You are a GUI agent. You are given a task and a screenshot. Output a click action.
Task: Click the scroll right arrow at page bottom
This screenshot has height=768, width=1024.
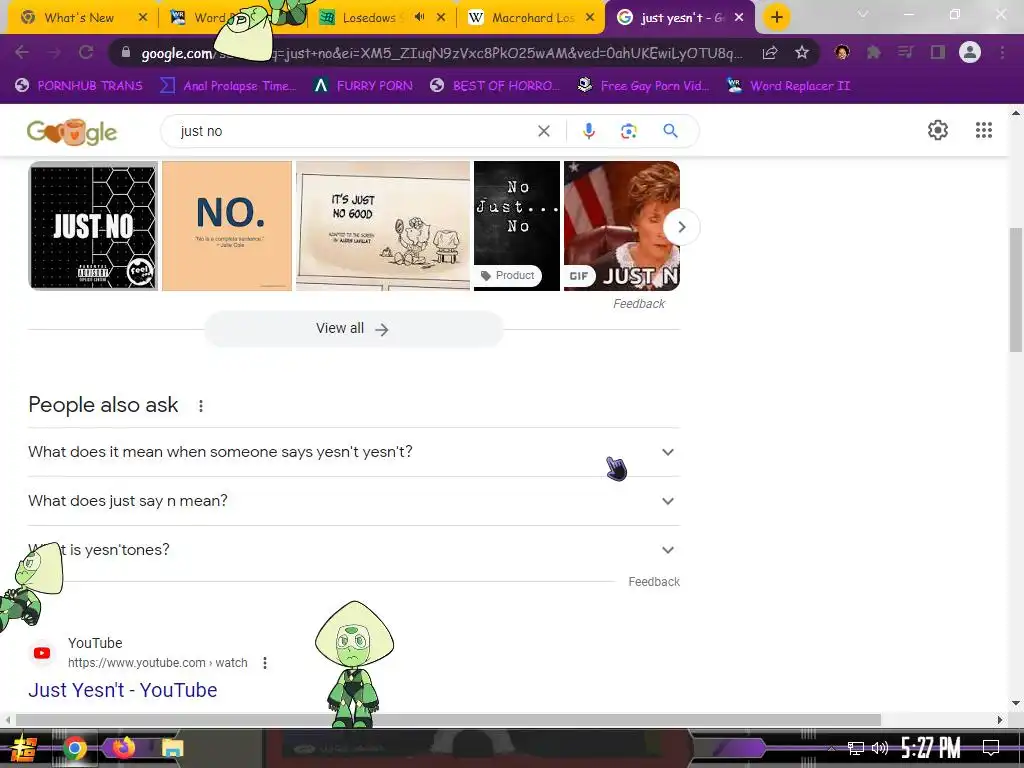pyautogui.click(x=1000, y=720)
